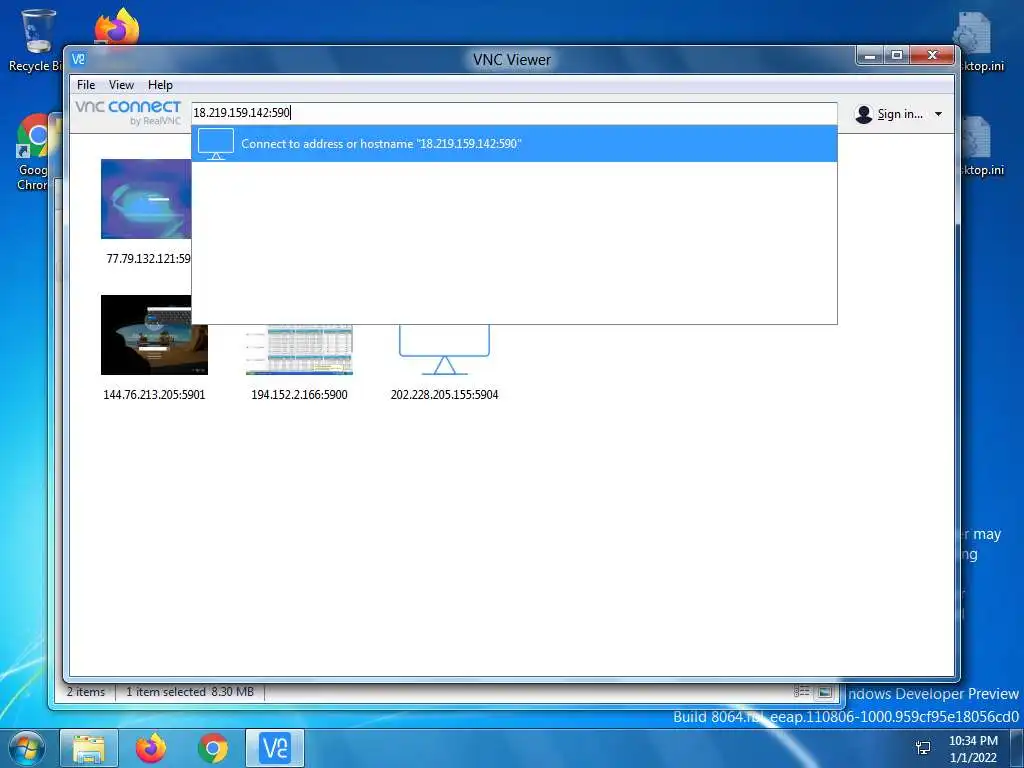1024x768 pixels.
Task: Click the VNC Viewer taskbar button
Action: [275, 748]
